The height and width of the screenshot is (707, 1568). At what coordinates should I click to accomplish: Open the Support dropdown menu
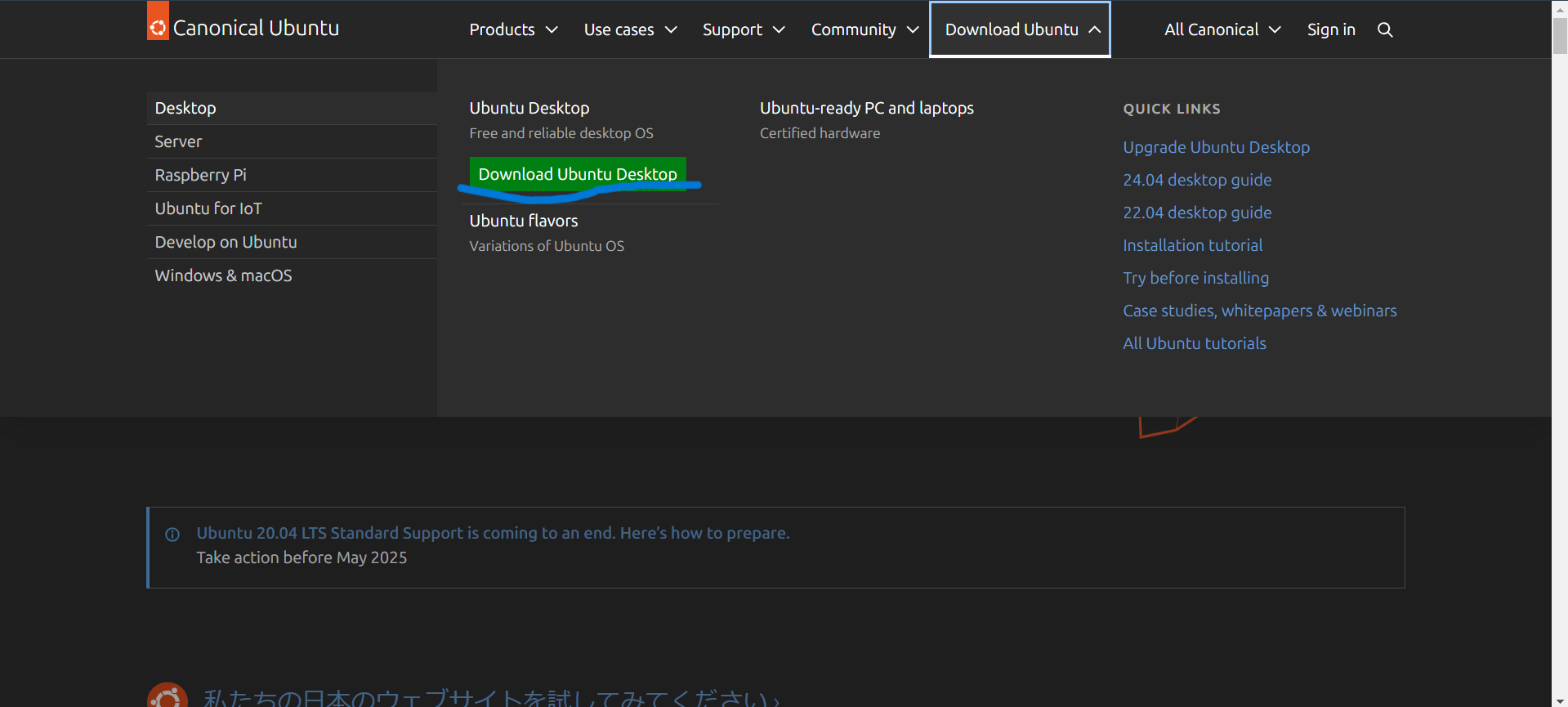pyautogui.click(x=743, y=29)
